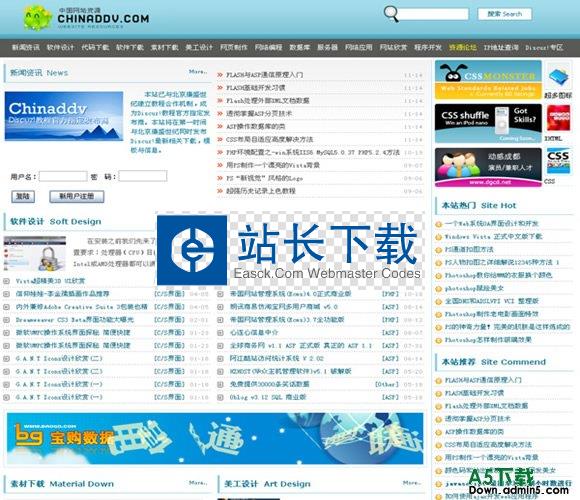
Task: Open Site Hot link photoshop鼠绘美女
Action: pyautogui.click(x=474, y=288)
